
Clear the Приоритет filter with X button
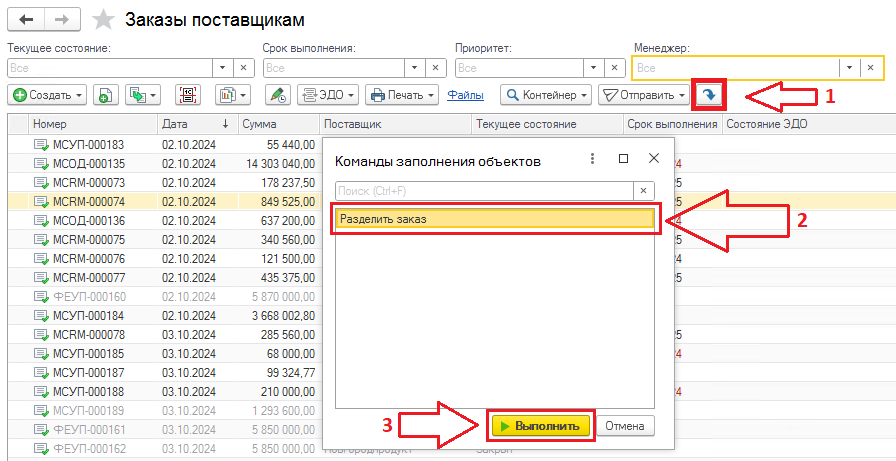pos(624,68)
